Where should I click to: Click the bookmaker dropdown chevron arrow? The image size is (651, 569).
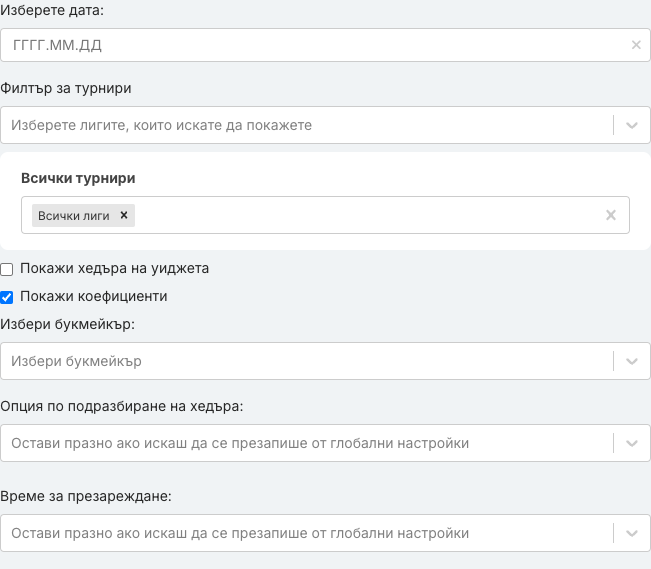pos(632,361)
